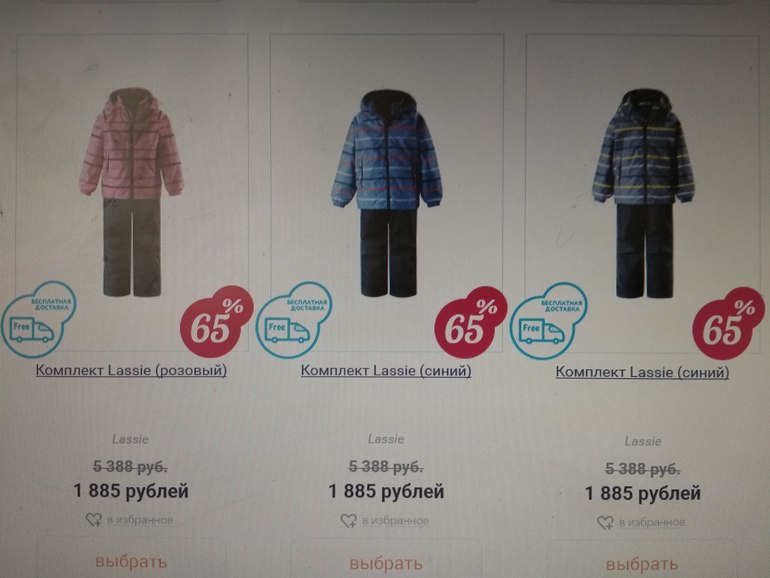Choose the rightmost set with выбрать button
This screenshot has height=578, width=770.
[642, 564]
